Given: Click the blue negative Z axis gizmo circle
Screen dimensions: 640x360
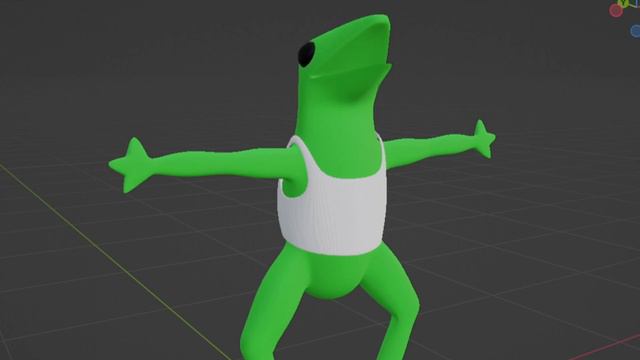Looking at the screenshot, I should tap(636, 31).
